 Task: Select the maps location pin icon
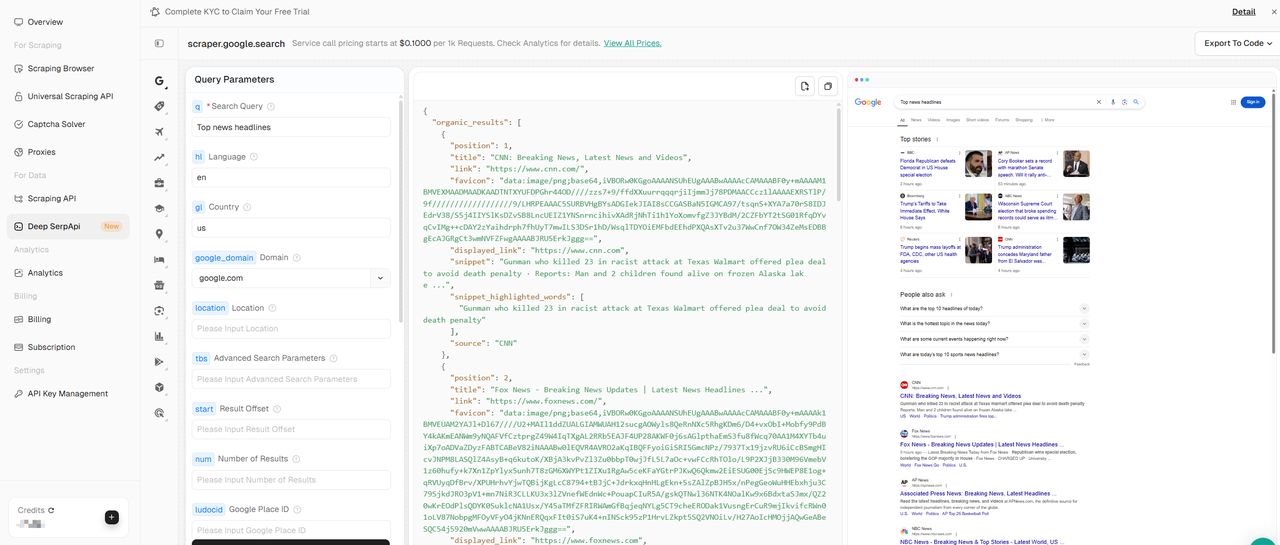[159, 234]
